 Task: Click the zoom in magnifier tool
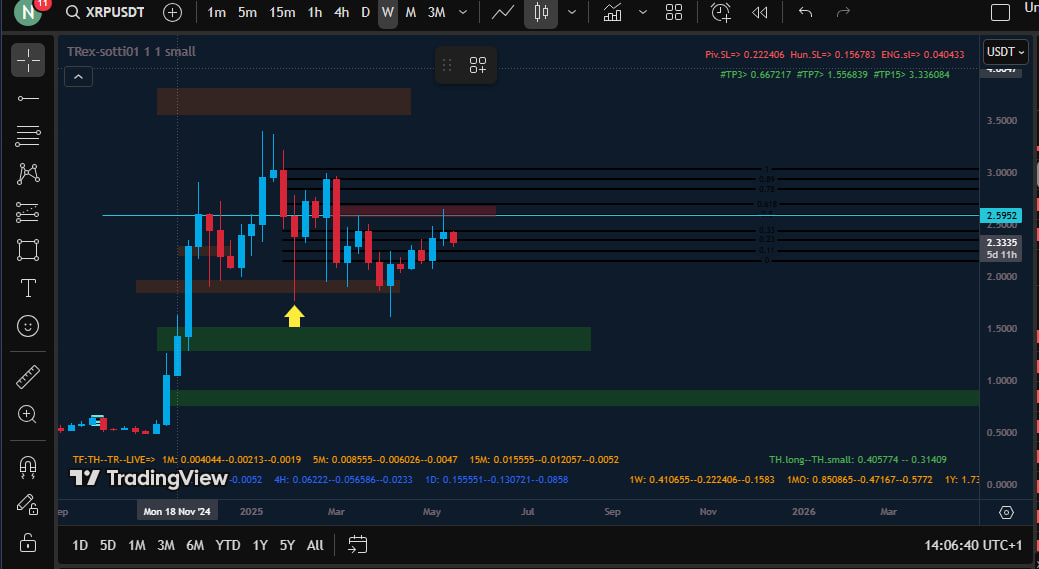(x=28, y=415)
